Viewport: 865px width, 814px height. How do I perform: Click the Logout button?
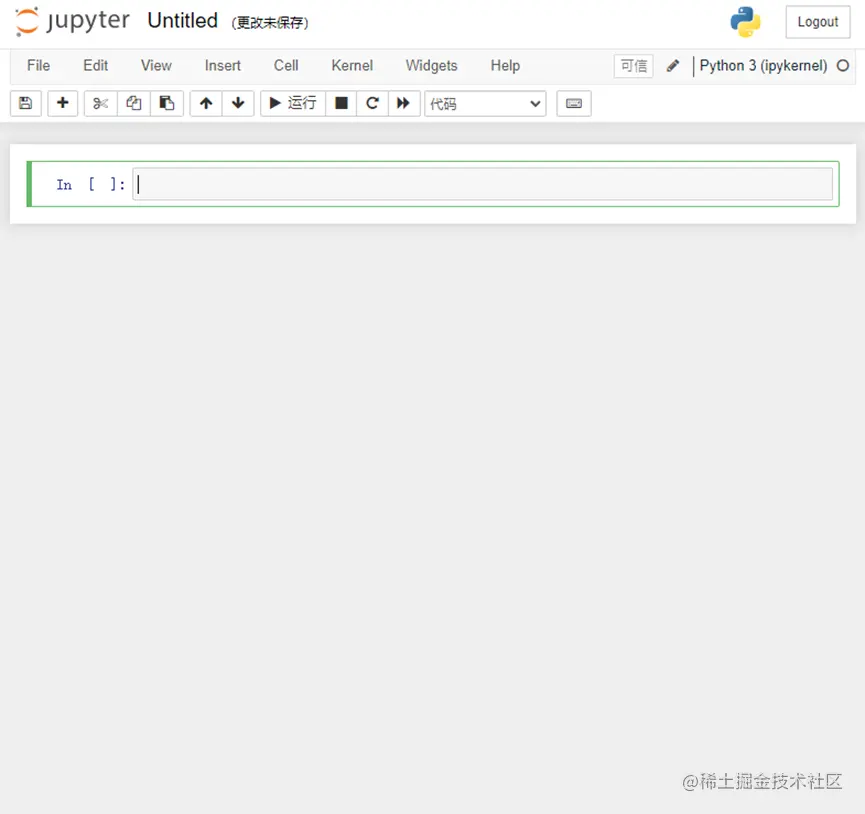click(818, 22)
